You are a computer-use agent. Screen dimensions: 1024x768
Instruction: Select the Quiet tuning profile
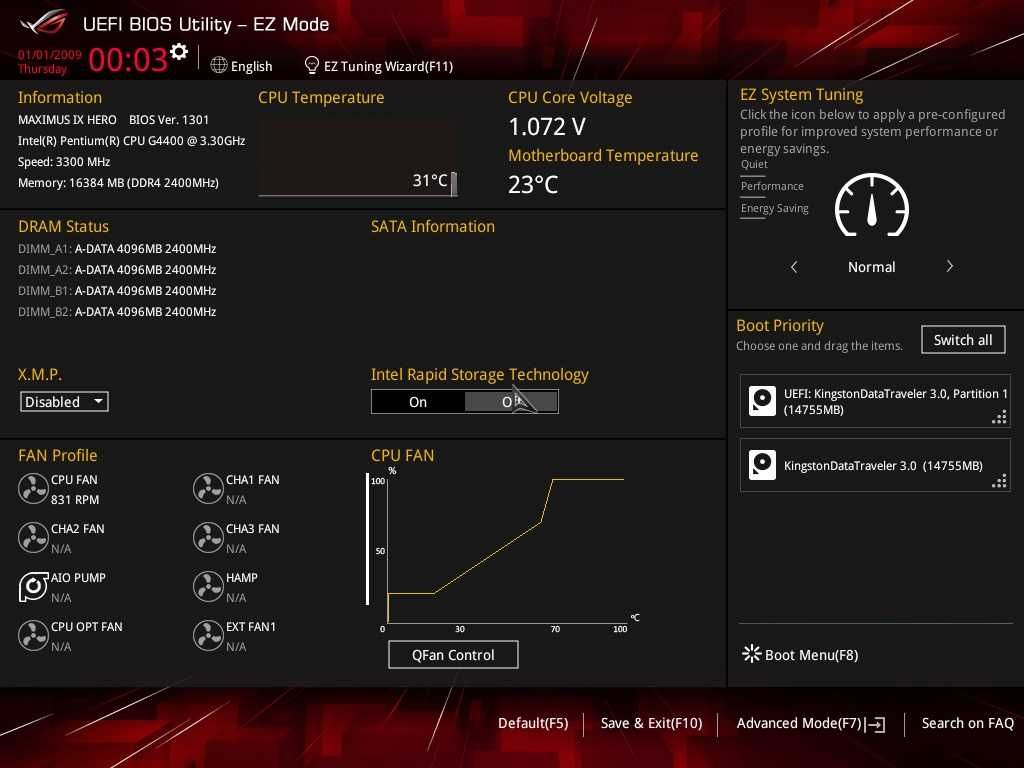point(754,165)
